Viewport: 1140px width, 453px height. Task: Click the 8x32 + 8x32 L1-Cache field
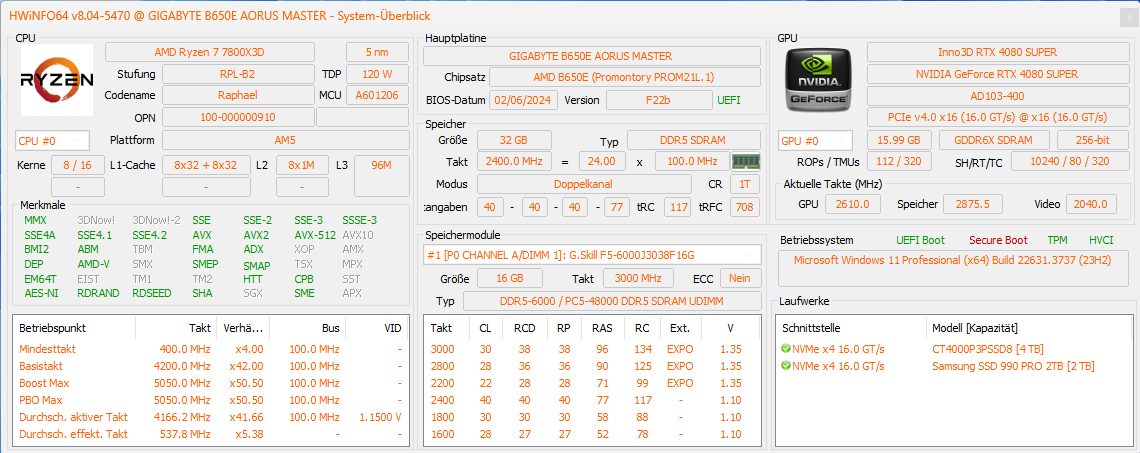206,165
